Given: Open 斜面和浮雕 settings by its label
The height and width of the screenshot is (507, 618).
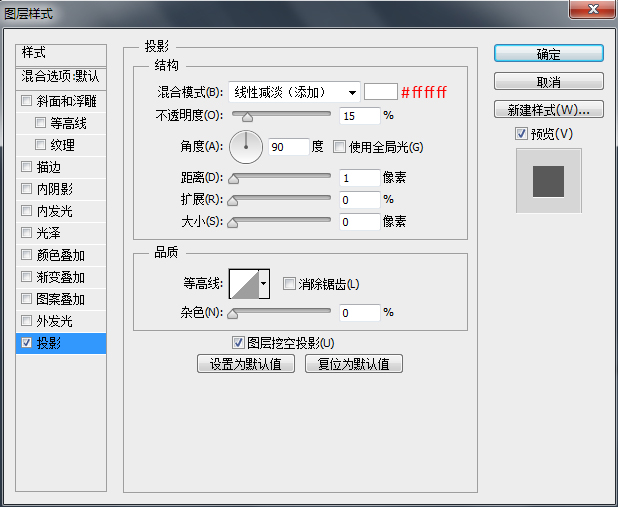Looking at the screenshot, I should tap(66, 101).
